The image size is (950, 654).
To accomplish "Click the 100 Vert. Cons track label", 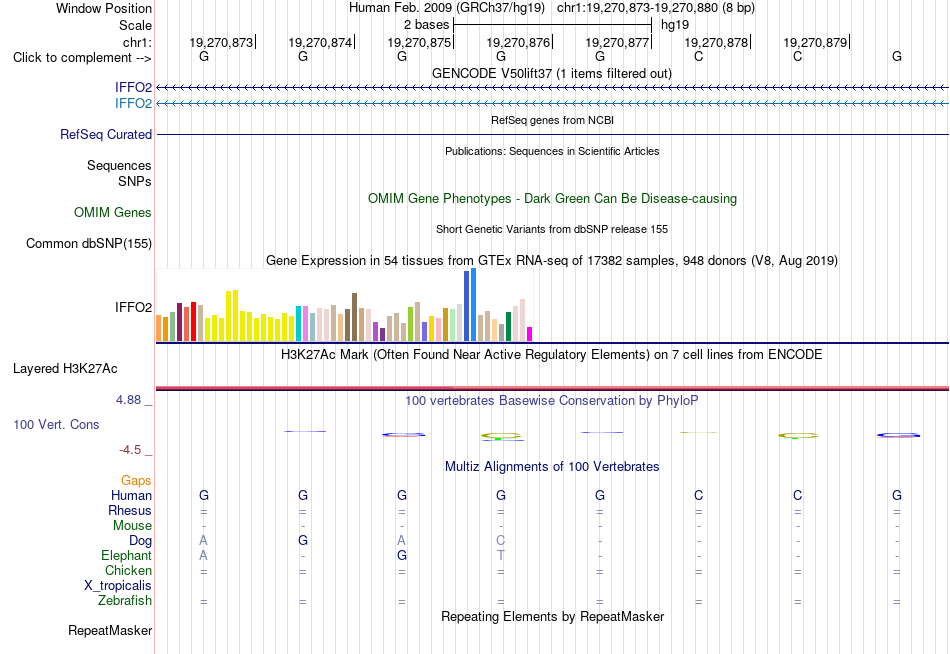I will (x=56, y=424).
